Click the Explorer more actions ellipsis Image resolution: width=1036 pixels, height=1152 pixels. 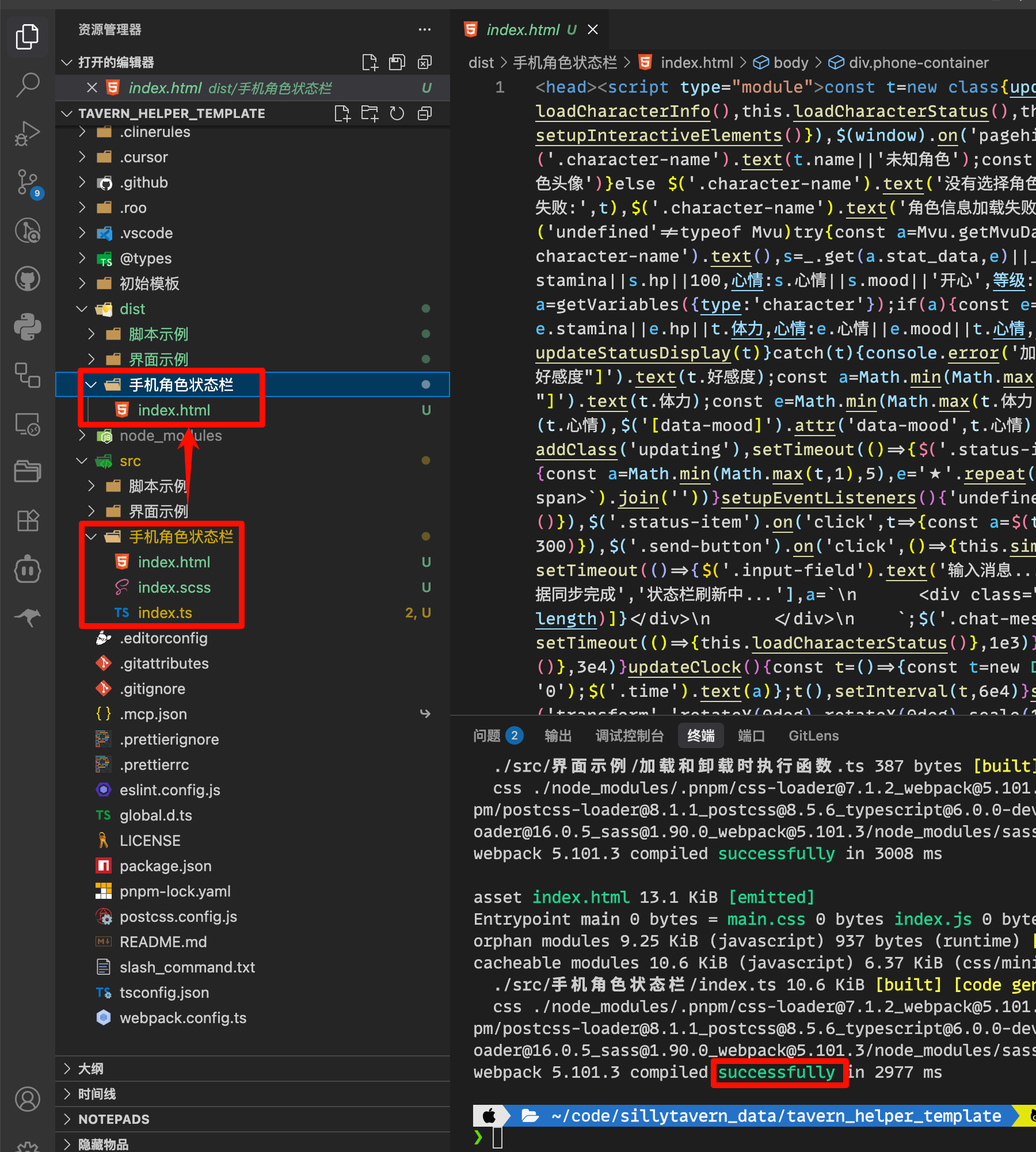point(425,29)
